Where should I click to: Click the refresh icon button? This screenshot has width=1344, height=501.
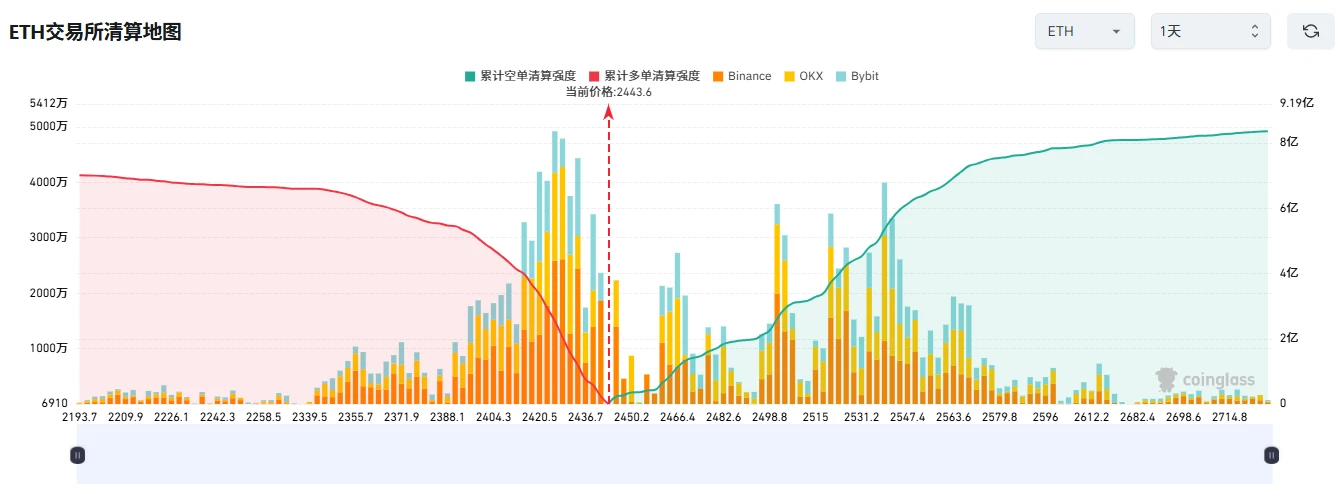1311,31
